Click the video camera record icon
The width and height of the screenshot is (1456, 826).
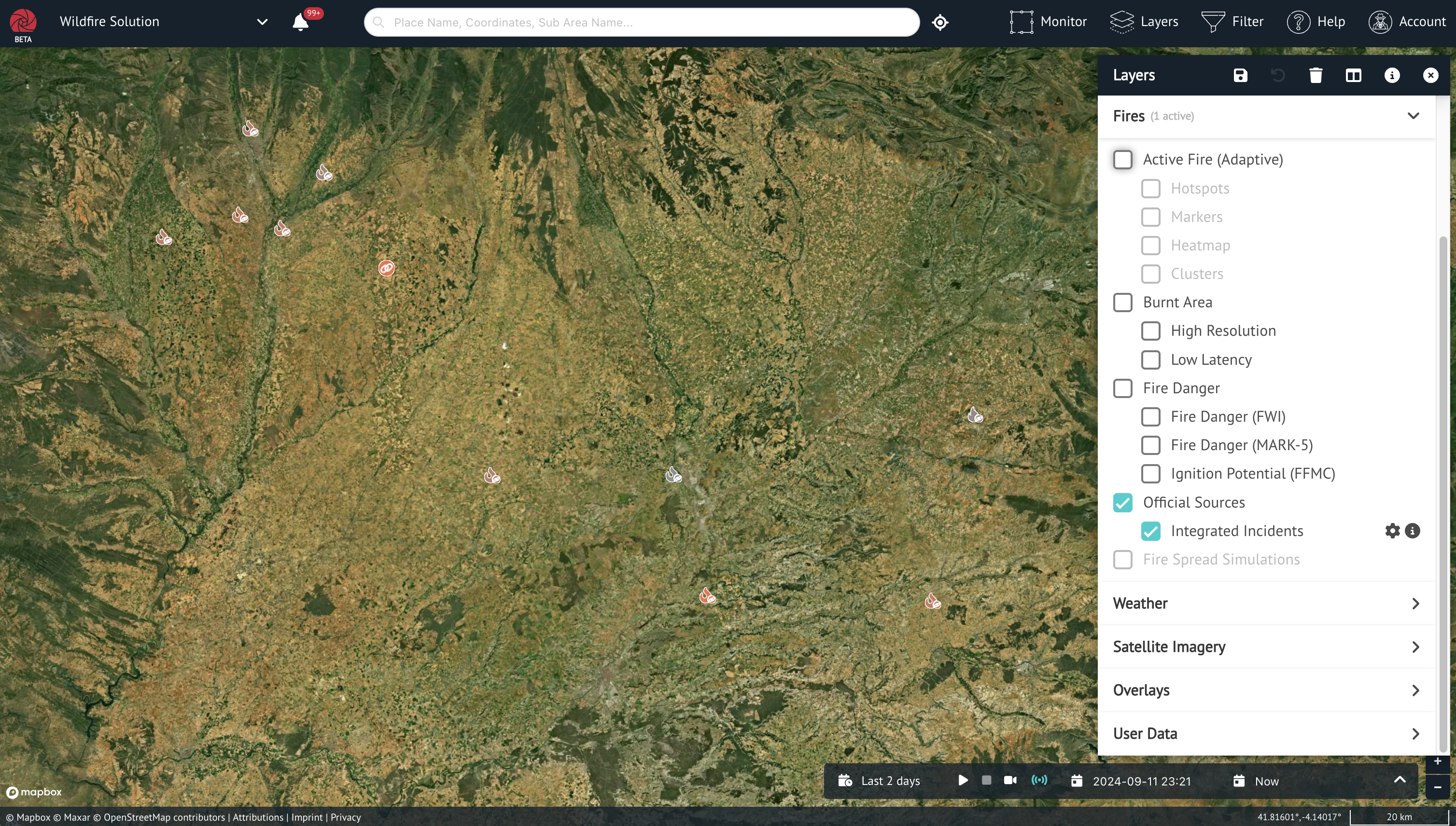(1010, 781)
